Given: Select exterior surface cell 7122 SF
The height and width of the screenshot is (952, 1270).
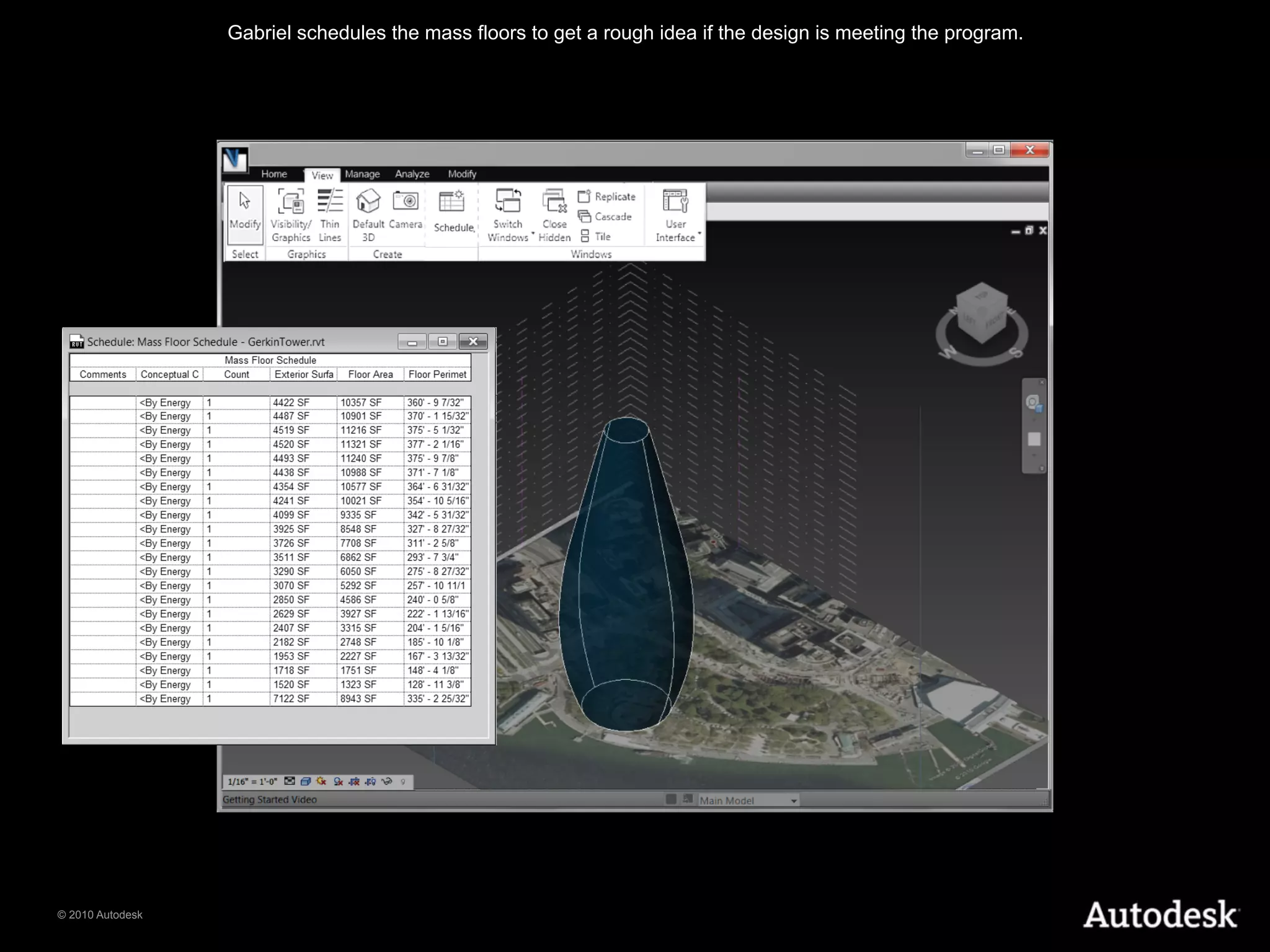Looking at the screenshot, I should click(x=304, y=699).
